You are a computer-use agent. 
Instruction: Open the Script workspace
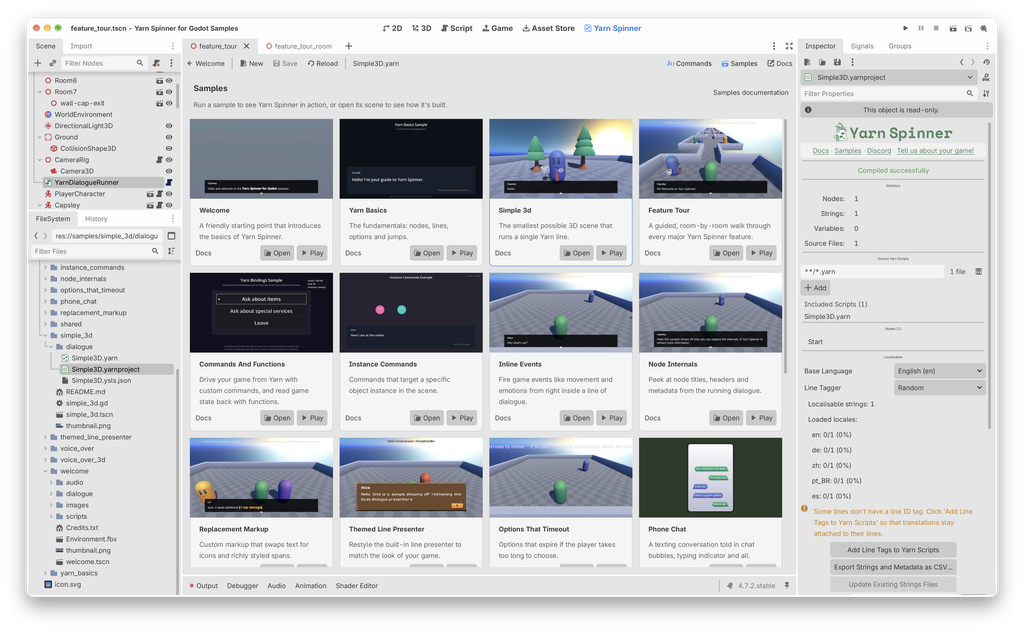(x=456, y=28)
